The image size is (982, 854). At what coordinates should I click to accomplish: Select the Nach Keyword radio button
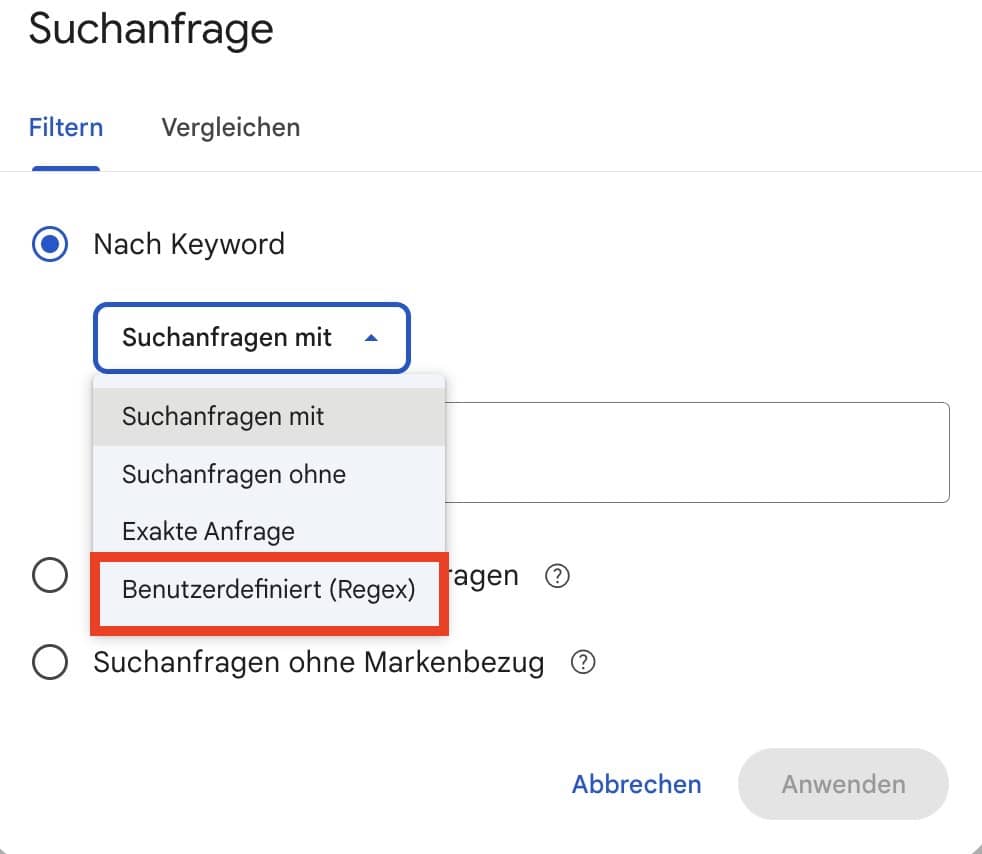[x=50, y=244]
